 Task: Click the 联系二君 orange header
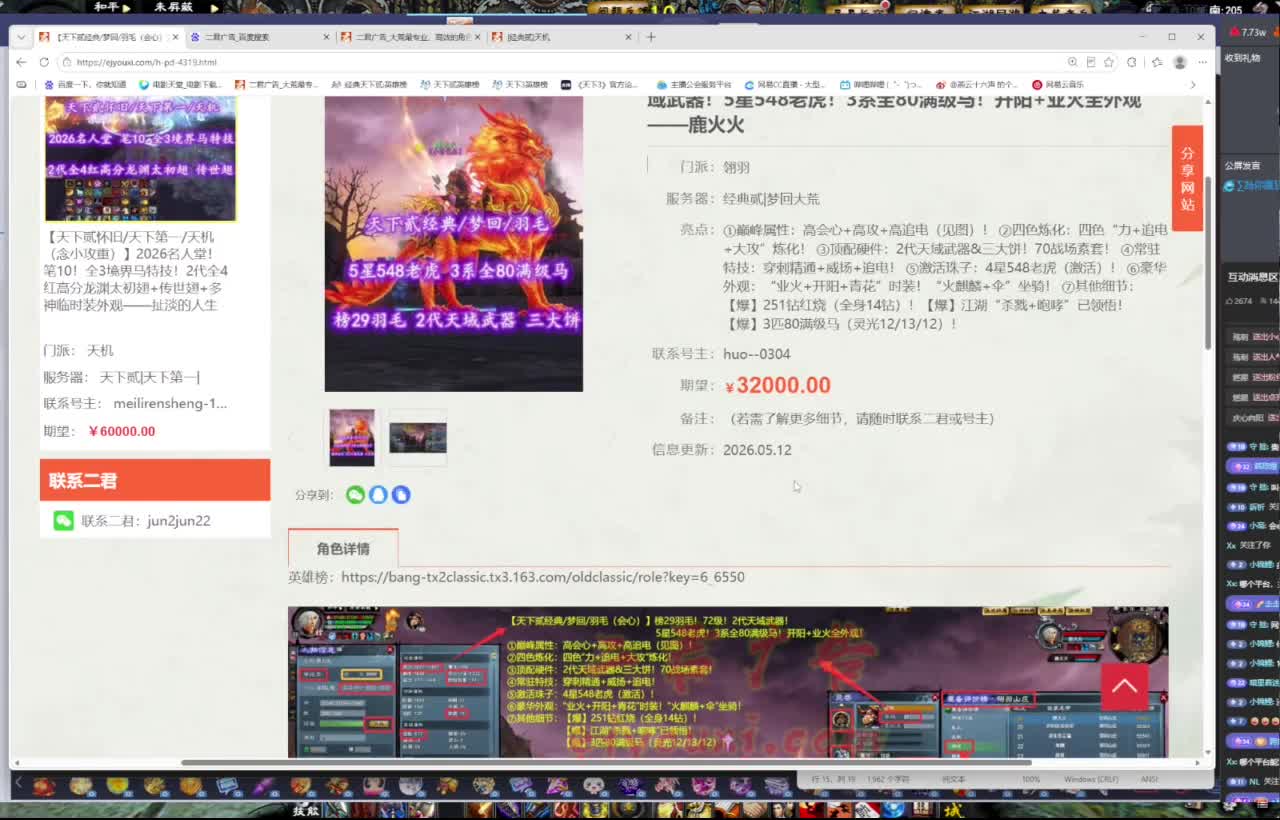pos(155,480)
